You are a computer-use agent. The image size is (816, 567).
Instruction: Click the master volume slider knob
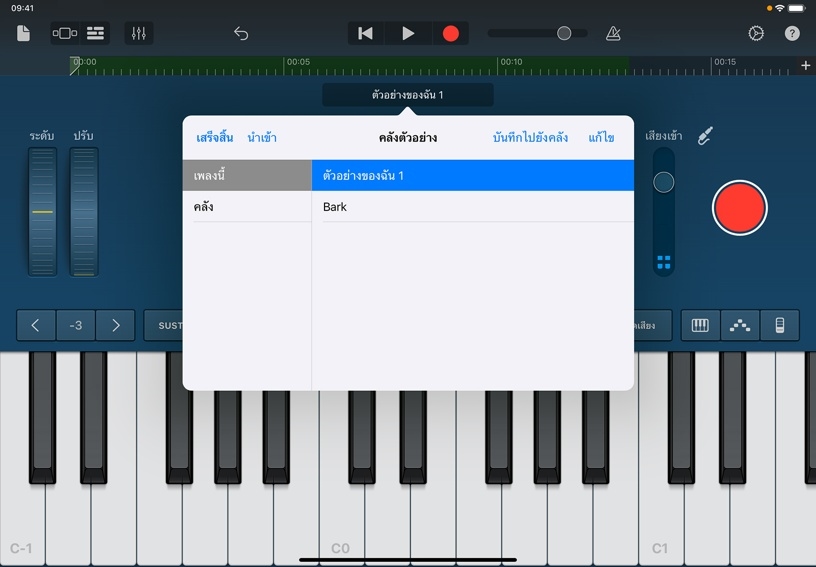[564, 33]
